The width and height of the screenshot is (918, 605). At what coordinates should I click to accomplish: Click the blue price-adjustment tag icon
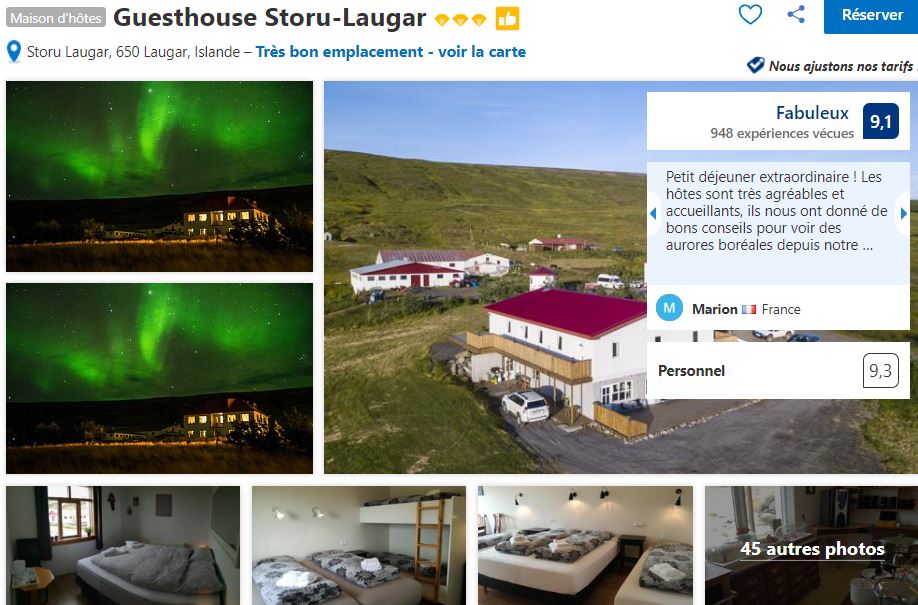755,65
